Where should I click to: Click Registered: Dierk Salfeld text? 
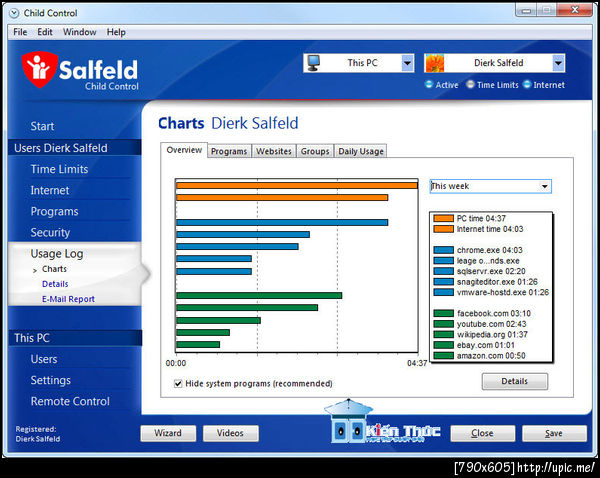(38, 434)
